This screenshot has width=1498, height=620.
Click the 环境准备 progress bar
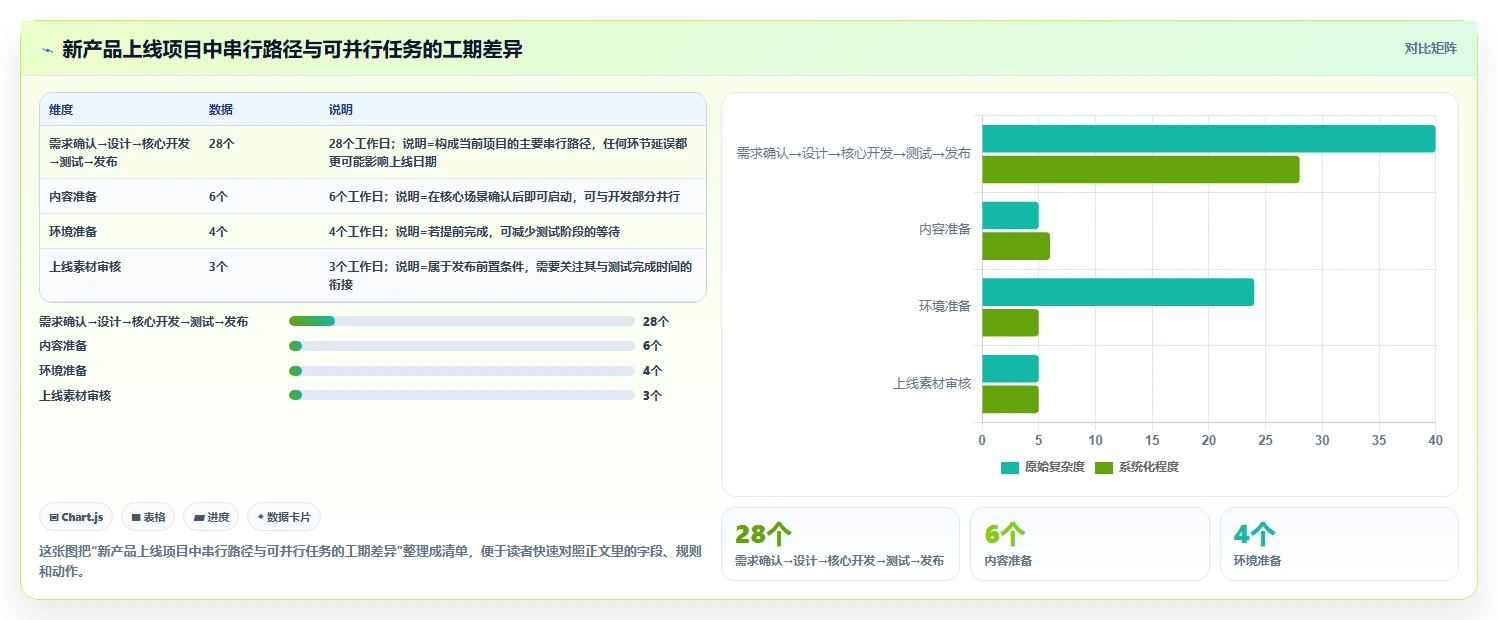coord(461,371)
